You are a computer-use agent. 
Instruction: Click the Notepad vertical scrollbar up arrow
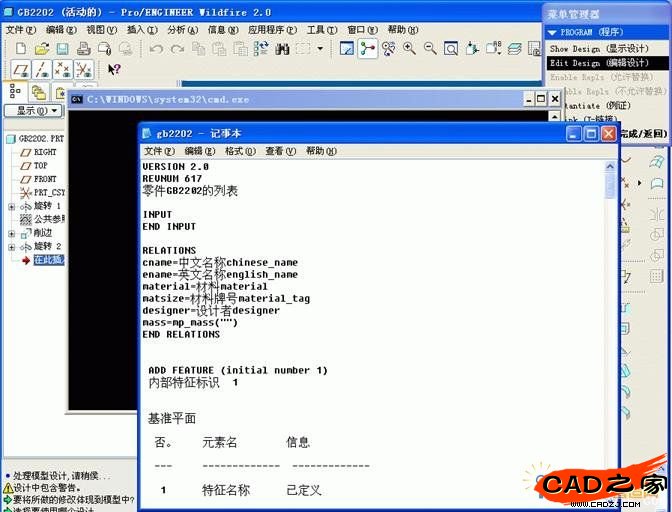coord(610,166)
